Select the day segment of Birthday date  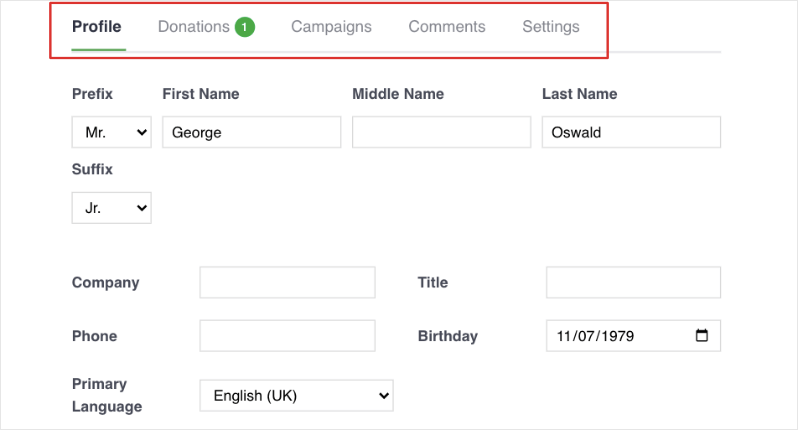click(586, 336)
